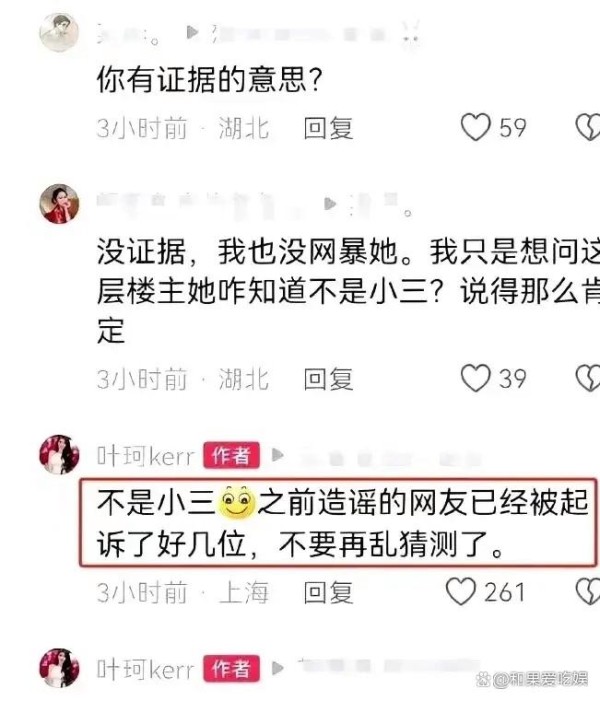Reply to the '没证据' comment from 湖北
Viewport: 600px width, 701px height.
pyautogui.click(x=329, y=379)
